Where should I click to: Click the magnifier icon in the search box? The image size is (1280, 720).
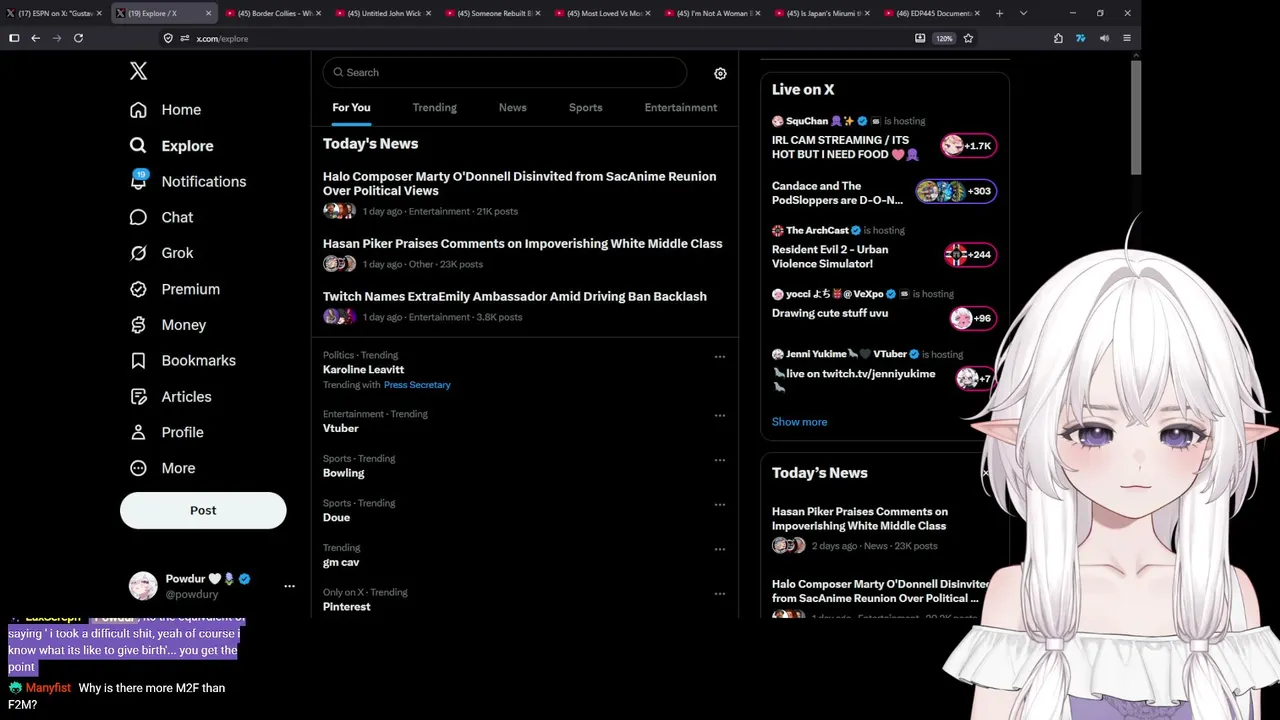(338, 72)
